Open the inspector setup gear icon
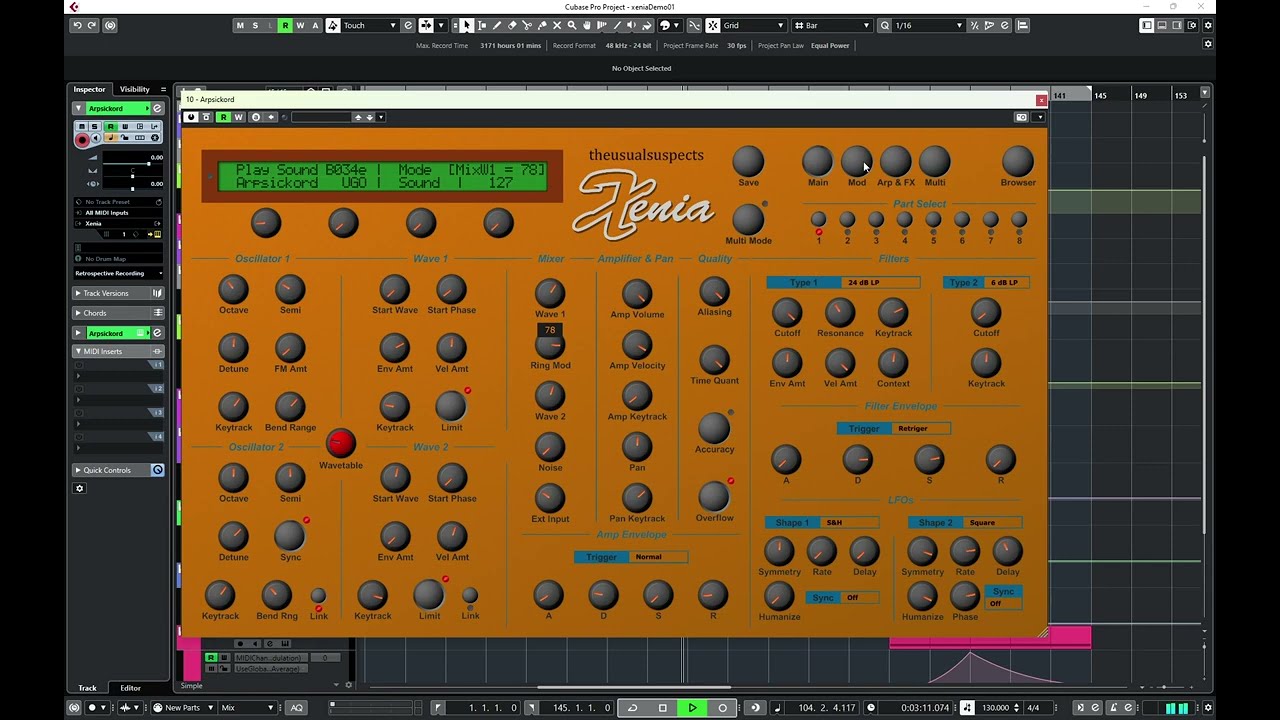This screenshot has width=1280, height=720. [x=80, y=489]
